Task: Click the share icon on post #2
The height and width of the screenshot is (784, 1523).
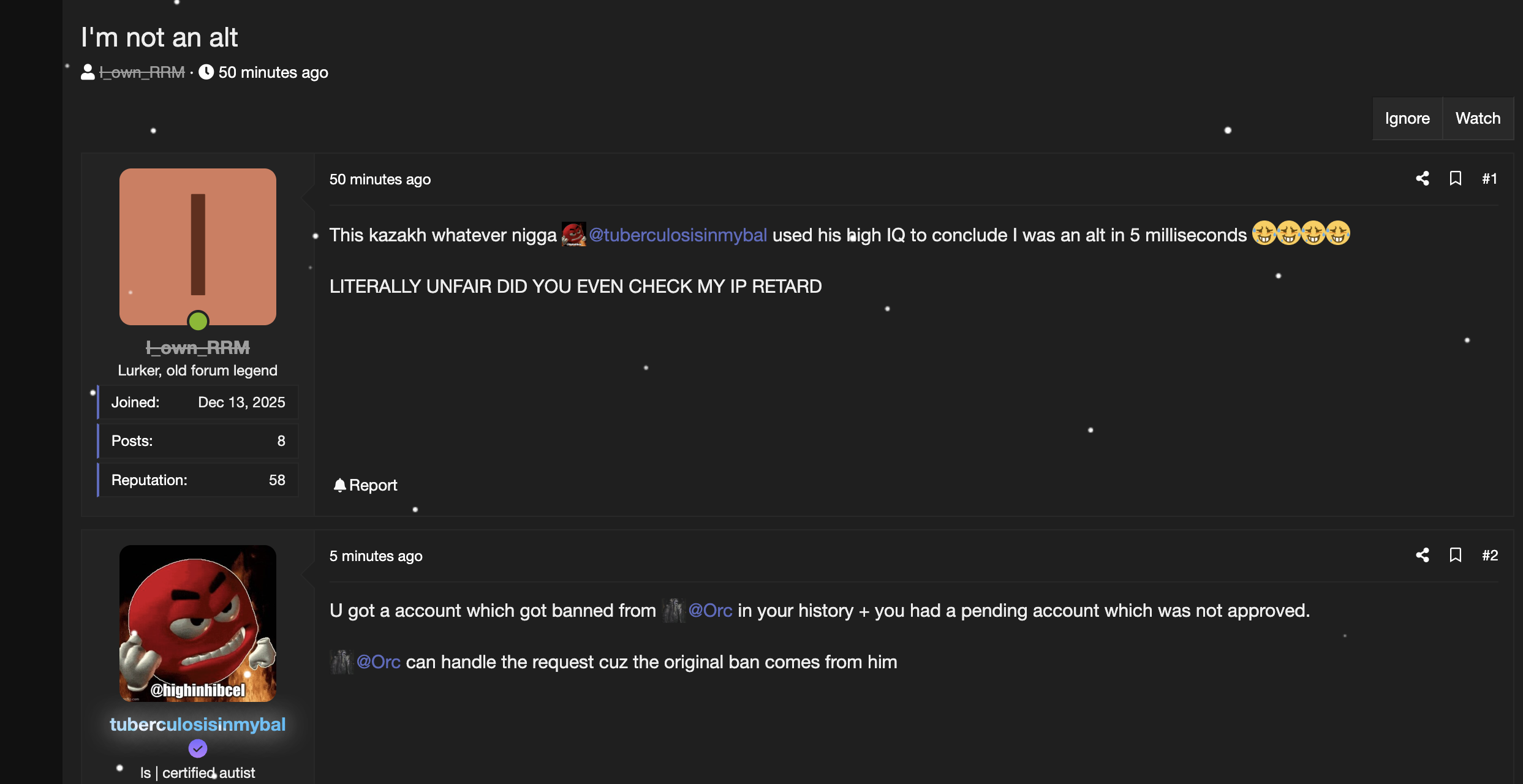Action: [x=1423, y=556]
